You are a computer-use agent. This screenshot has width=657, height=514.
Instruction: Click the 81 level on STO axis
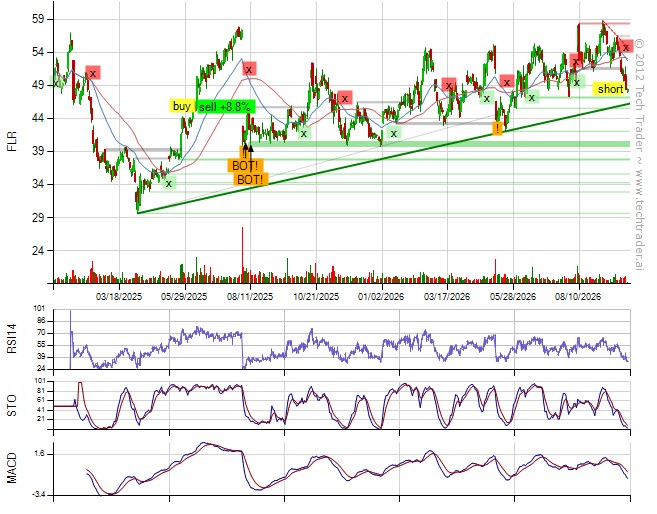coord(41,391)
